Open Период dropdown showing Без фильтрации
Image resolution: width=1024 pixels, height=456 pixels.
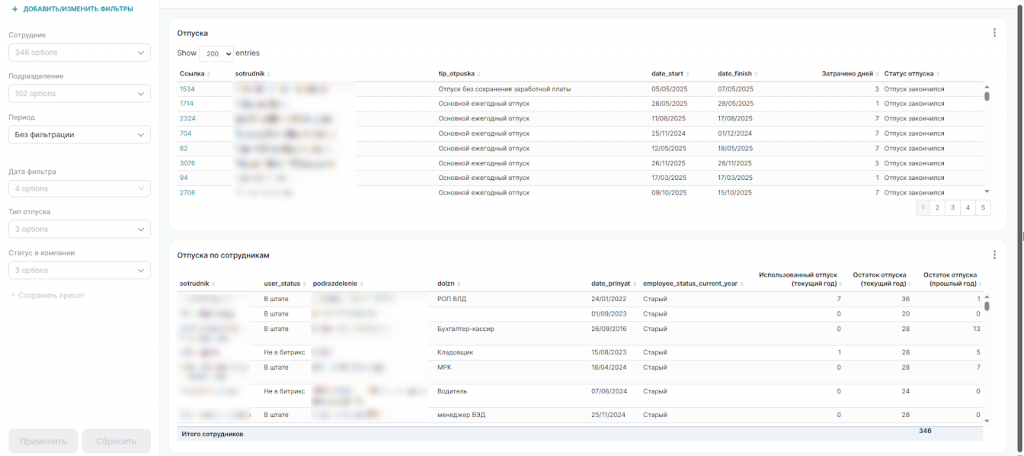point(79,134)
